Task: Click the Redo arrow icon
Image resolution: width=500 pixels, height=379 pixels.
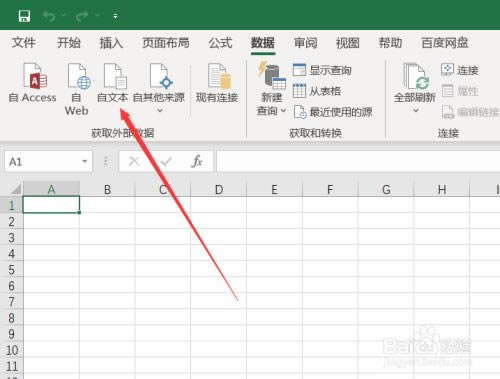Action: click(82, 16)
